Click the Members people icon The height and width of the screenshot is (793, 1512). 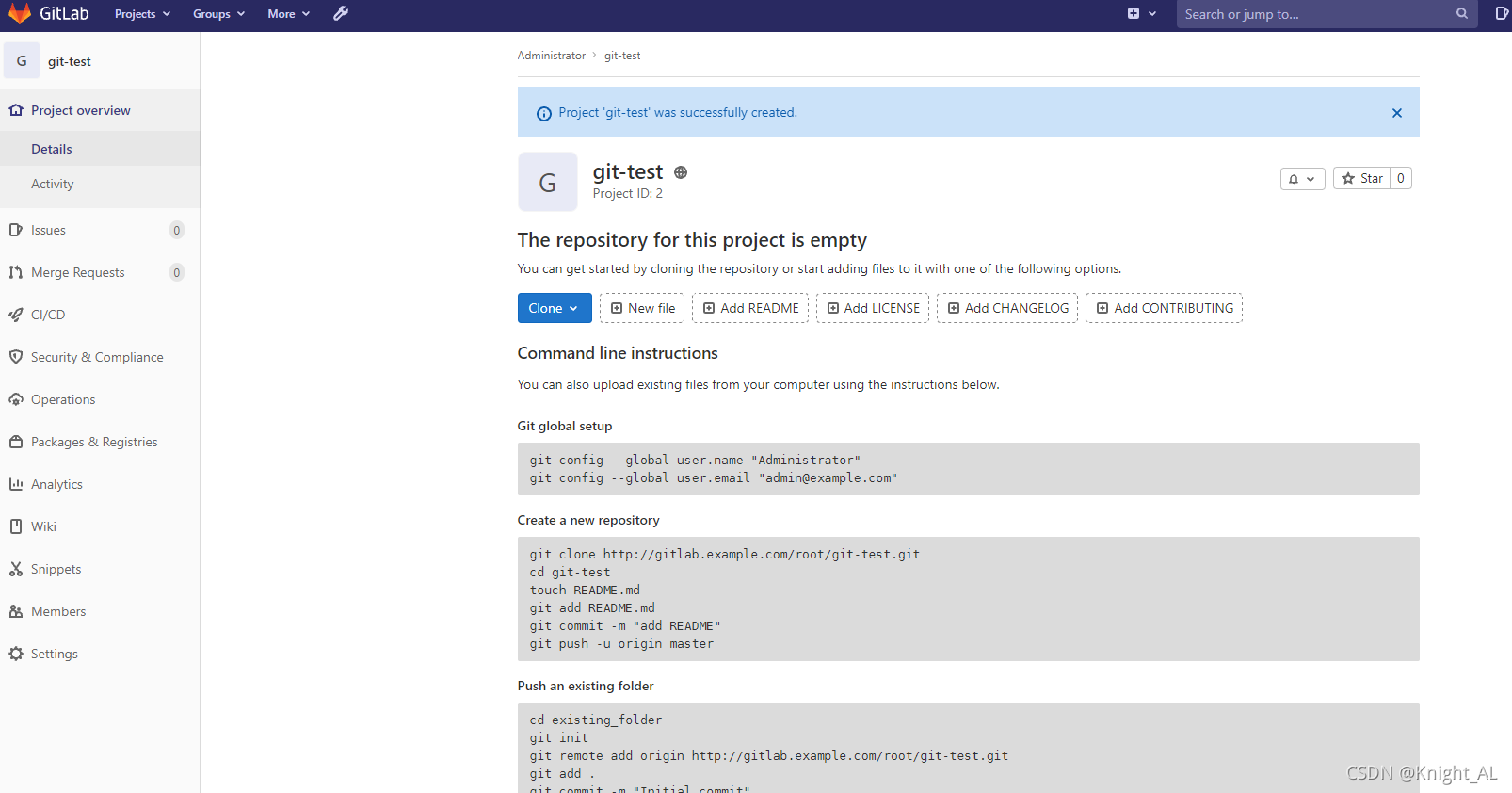[x=16, y=611]
